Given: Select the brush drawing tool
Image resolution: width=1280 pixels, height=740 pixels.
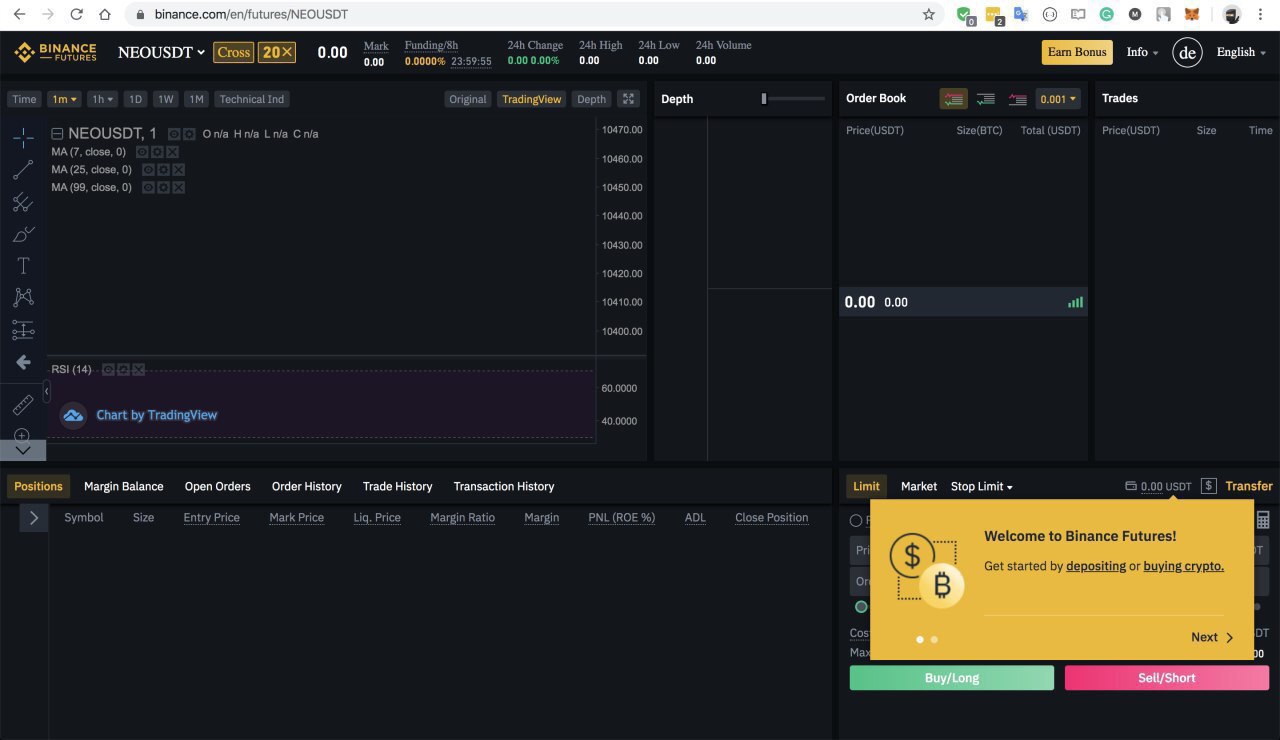Looking at the screenshot, I should (23, 234).
